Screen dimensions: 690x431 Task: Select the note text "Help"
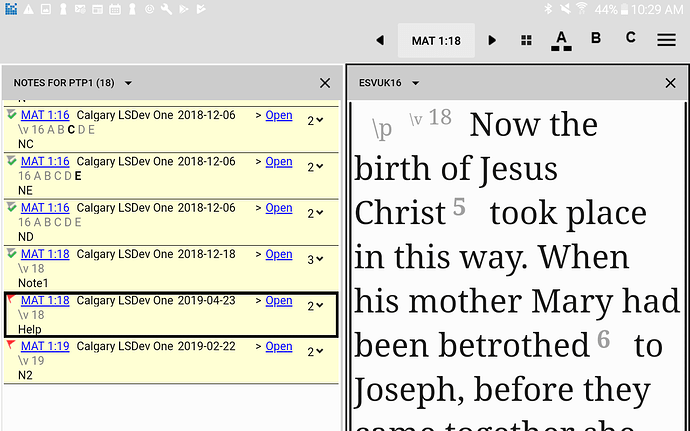pos(29,329)
